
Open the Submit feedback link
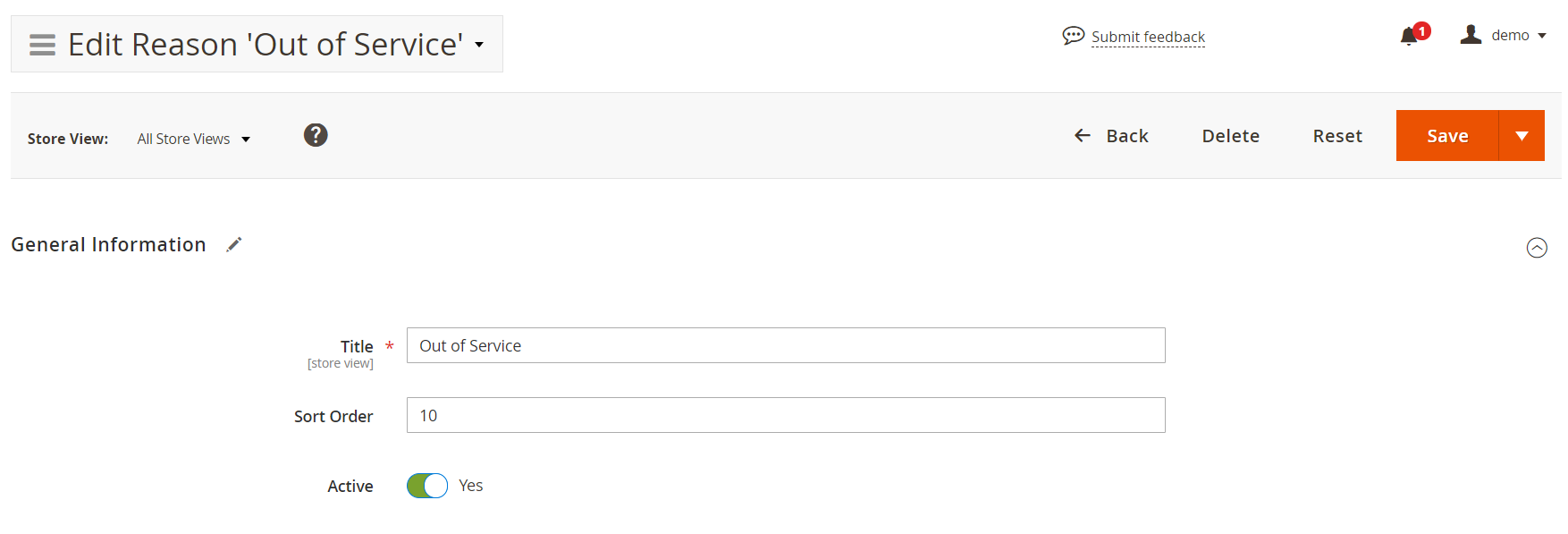click(1148, 37)
